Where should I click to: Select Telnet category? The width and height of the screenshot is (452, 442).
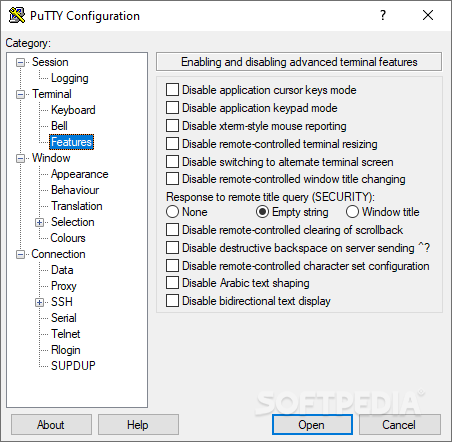[x=65, y=334]
